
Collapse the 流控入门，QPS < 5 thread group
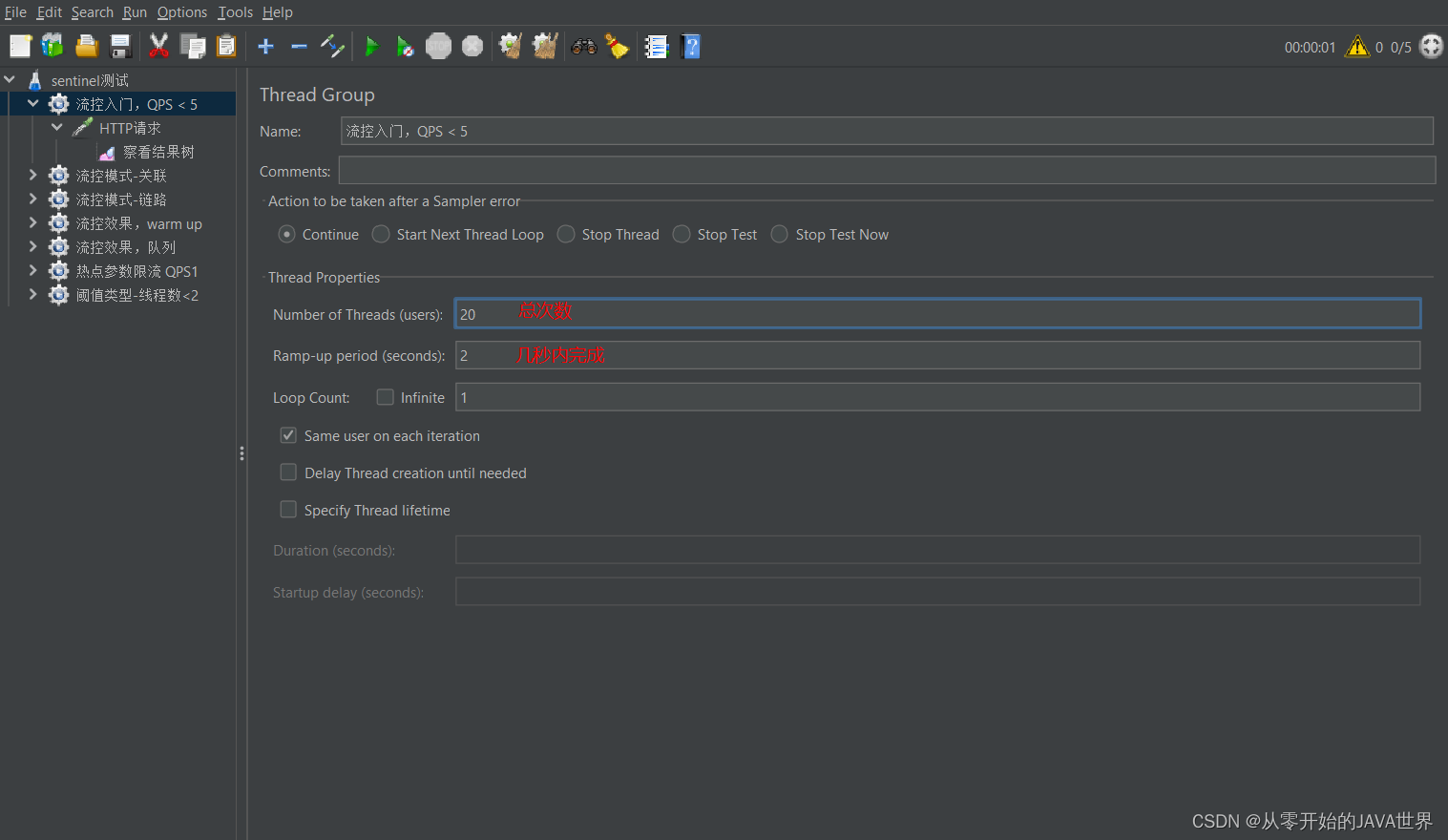pos(33,103)
